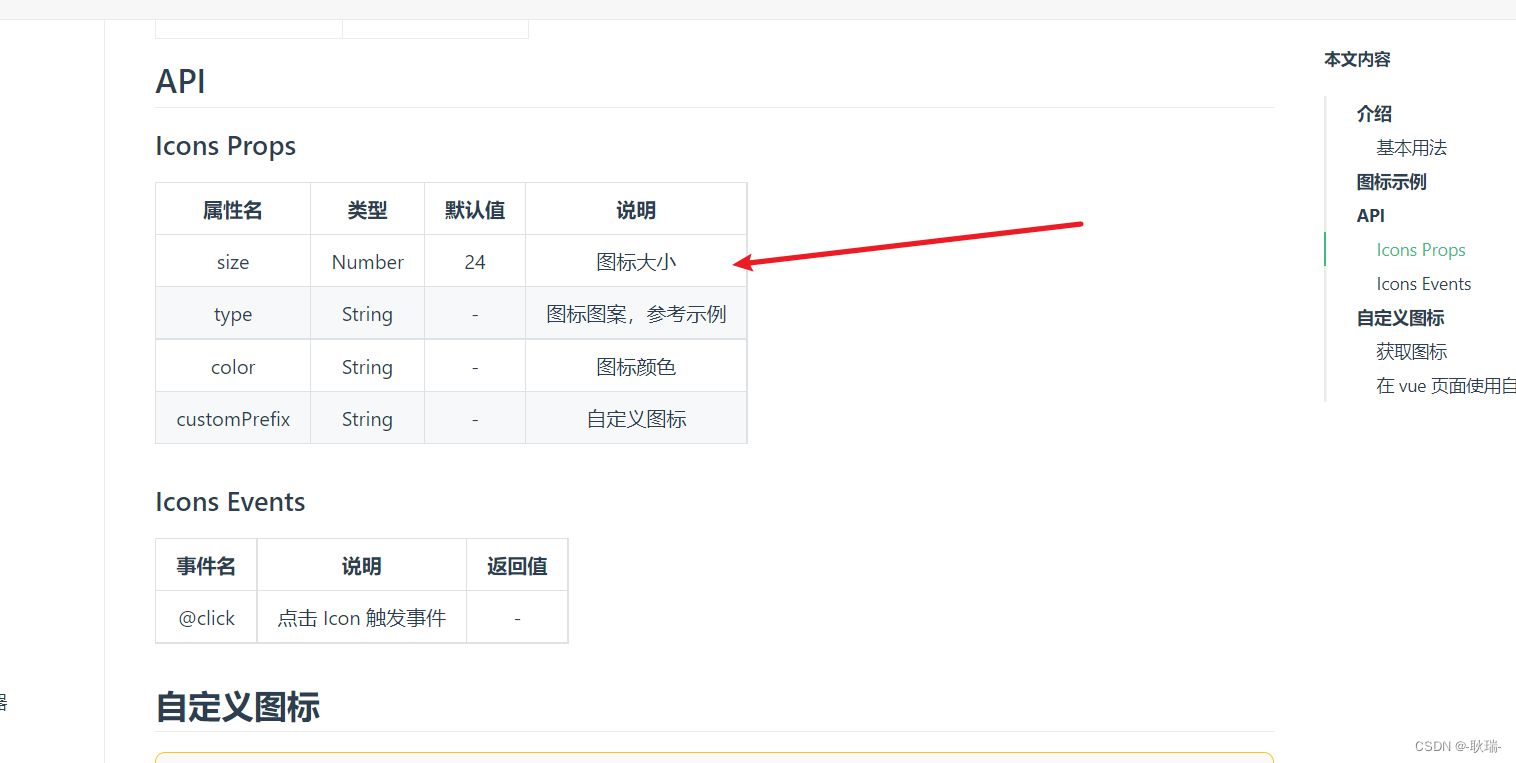1516x763 pixels.
Task: Open Icons Events link in sidebar
Action: (x=1424, y=284)
